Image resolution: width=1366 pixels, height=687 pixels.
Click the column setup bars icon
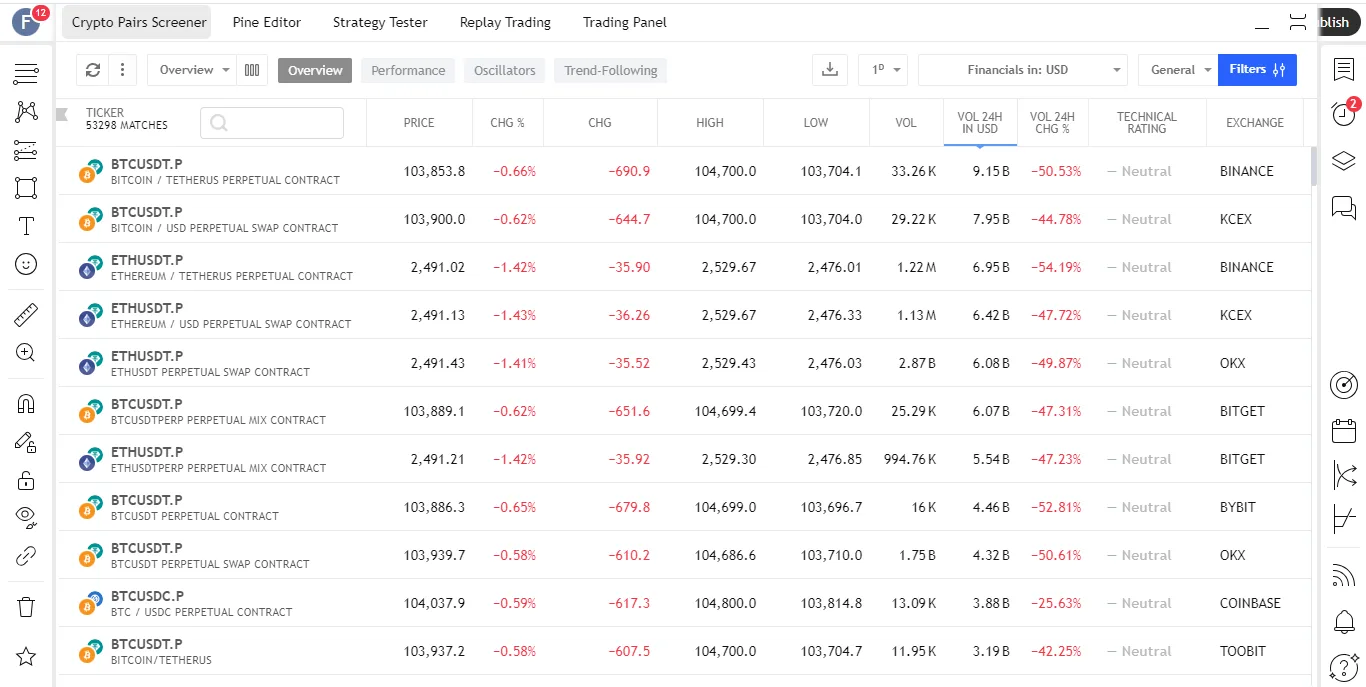(252, 70)
